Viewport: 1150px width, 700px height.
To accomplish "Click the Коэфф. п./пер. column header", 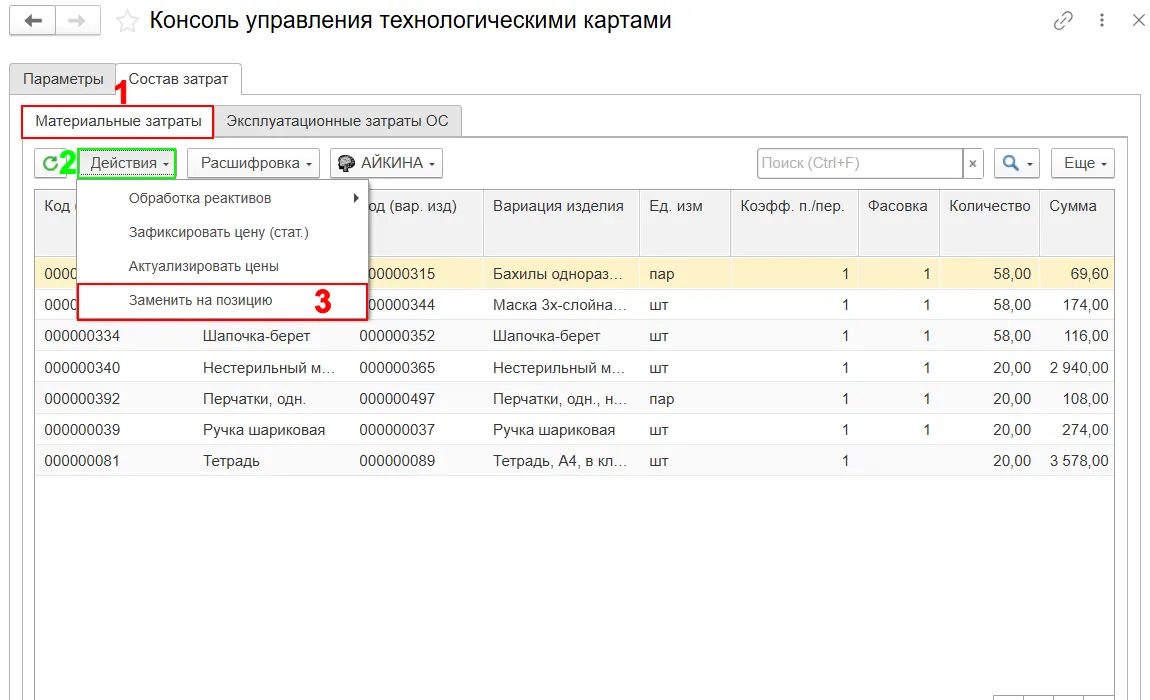I will pyautogui.click(x=794, y=223).
